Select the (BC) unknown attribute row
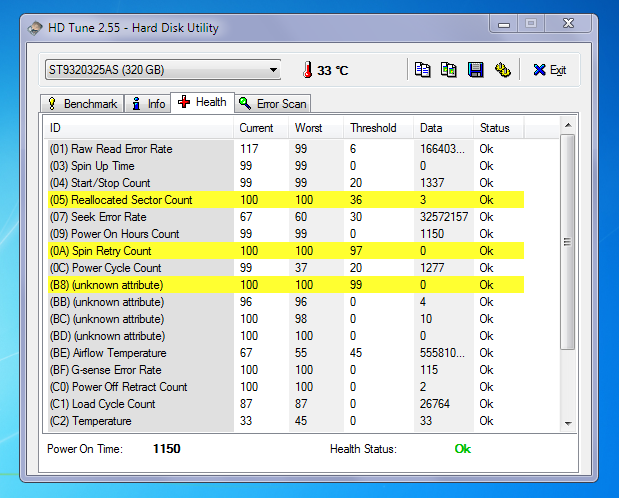 [x=286, y=319]
